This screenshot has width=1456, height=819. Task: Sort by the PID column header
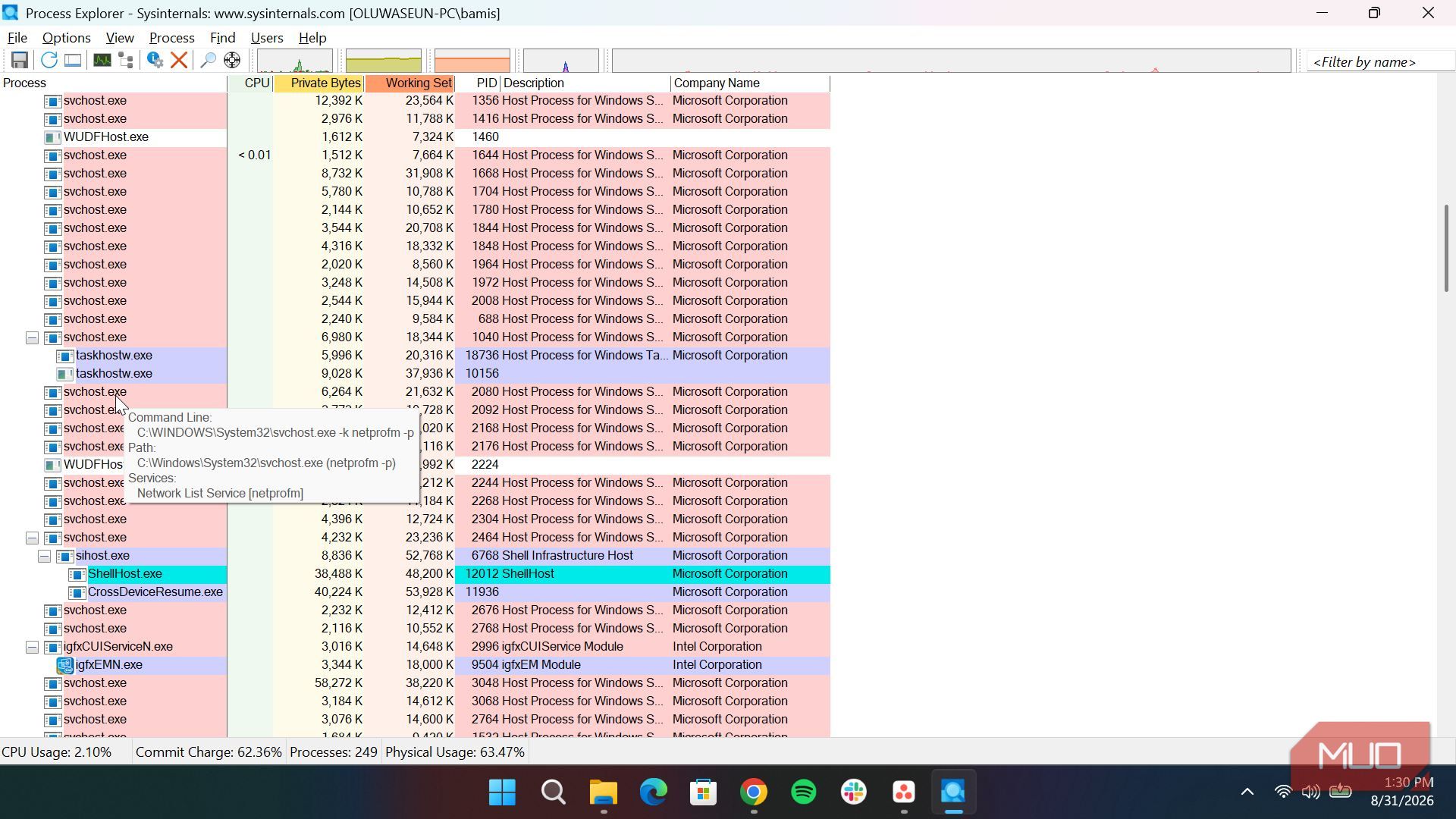point(479,83)
